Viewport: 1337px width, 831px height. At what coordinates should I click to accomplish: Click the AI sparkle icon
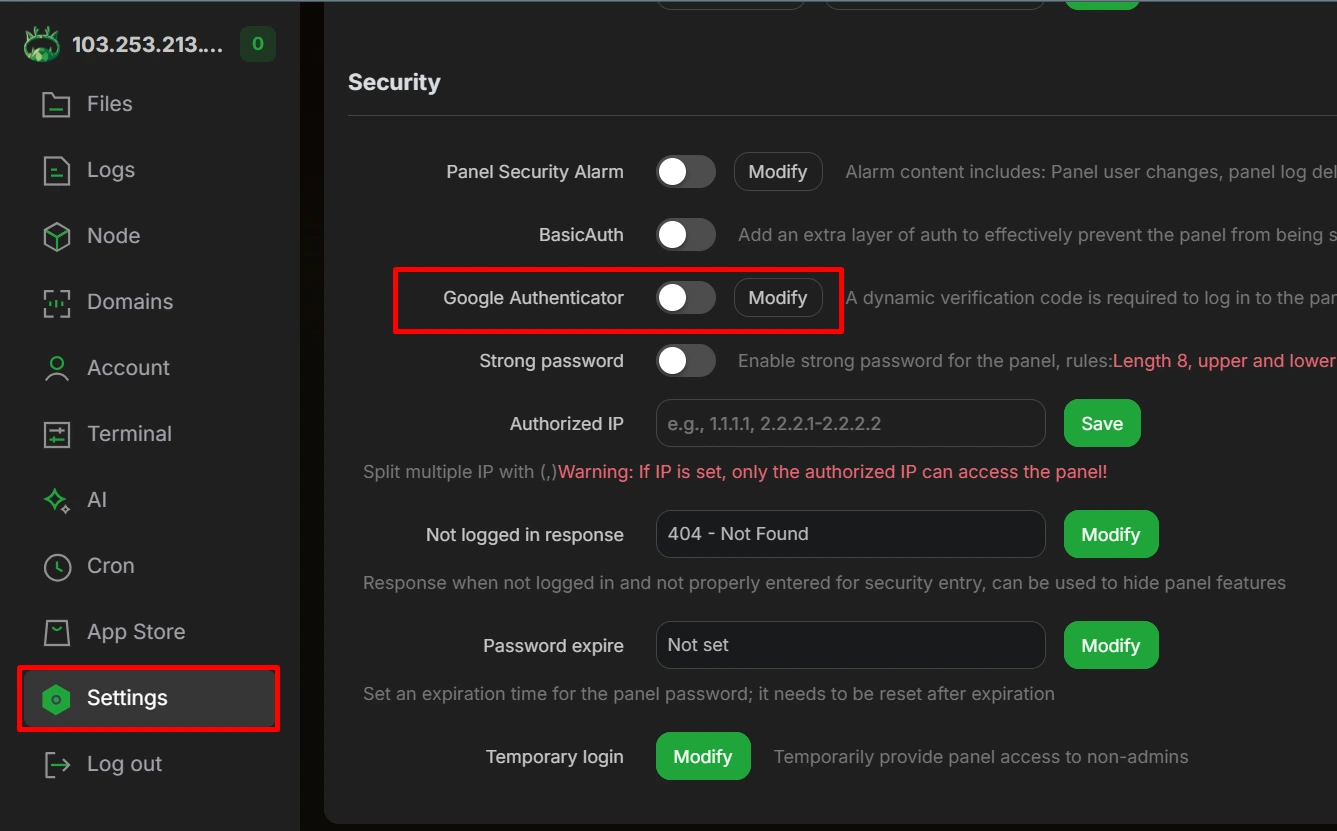(x=56, y=500)
